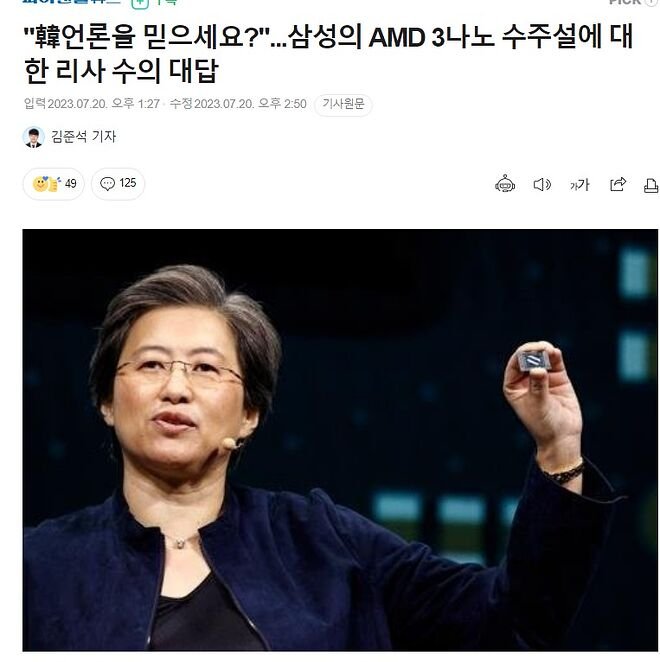Click the 입력 2023.07.20 오후 1:27 timestamp
The image size is (660, 662).
92,103
